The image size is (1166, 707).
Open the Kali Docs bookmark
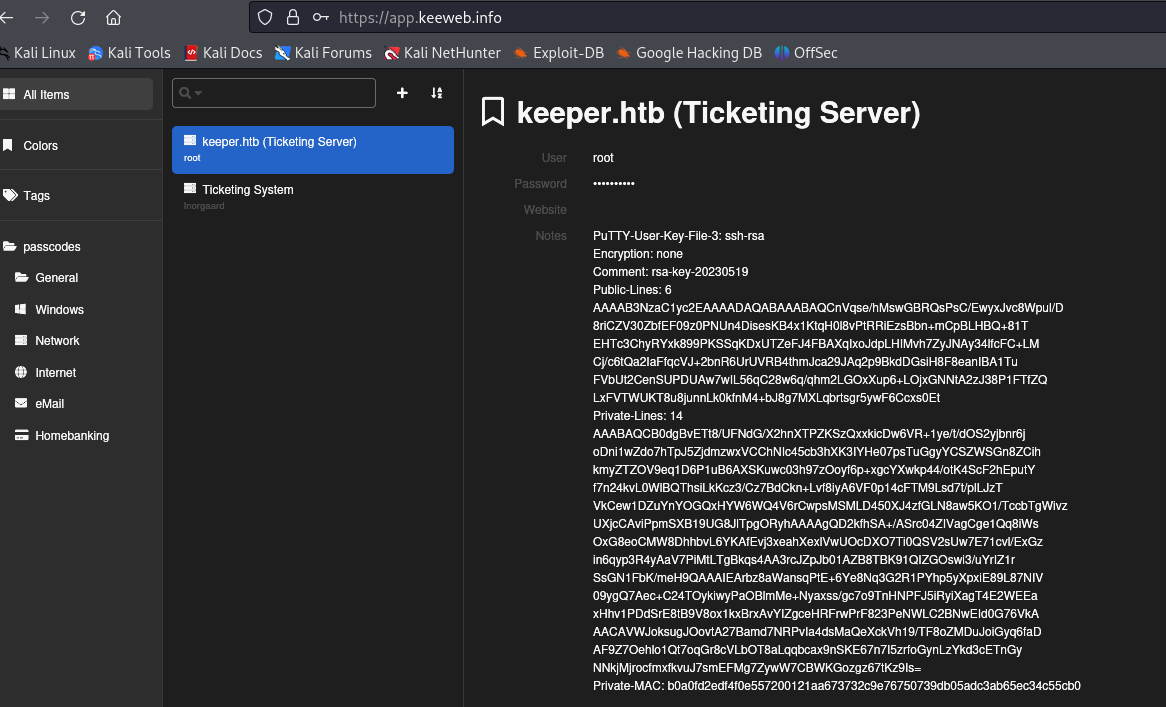tap(223, 53)
